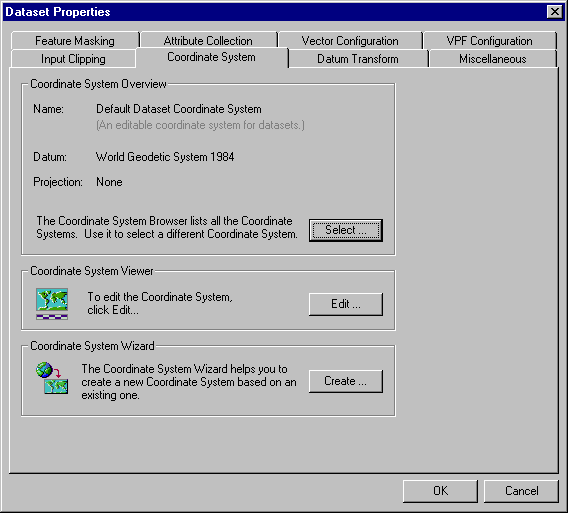Click the name 'Default Dataset Coordinate System'
The width and height of the screenshot is (568, 513).
click(179, 109)
